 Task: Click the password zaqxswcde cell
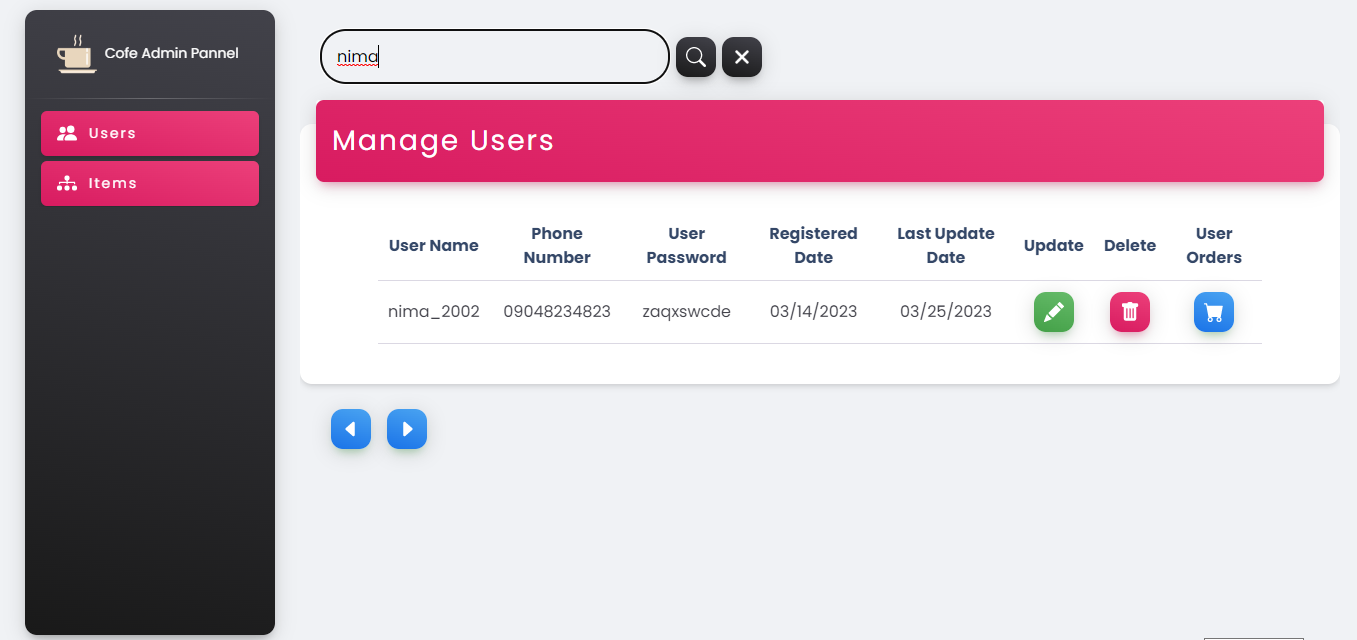coord(686,311)
